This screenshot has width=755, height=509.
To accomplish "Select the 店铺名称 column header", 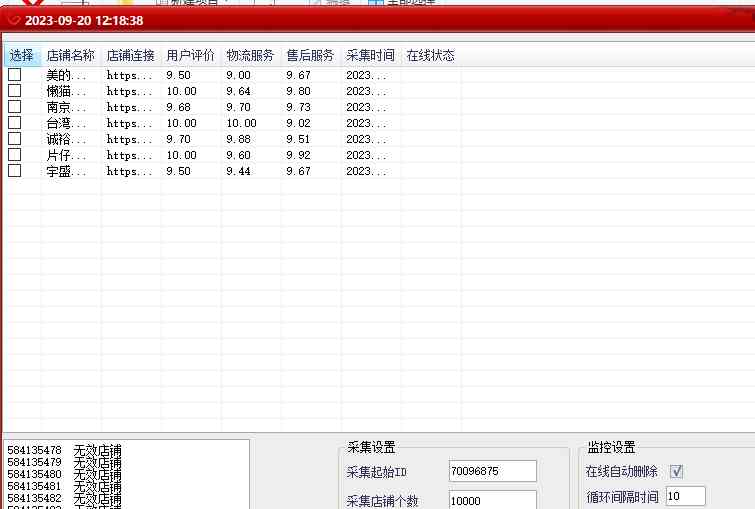I will 71,56.
